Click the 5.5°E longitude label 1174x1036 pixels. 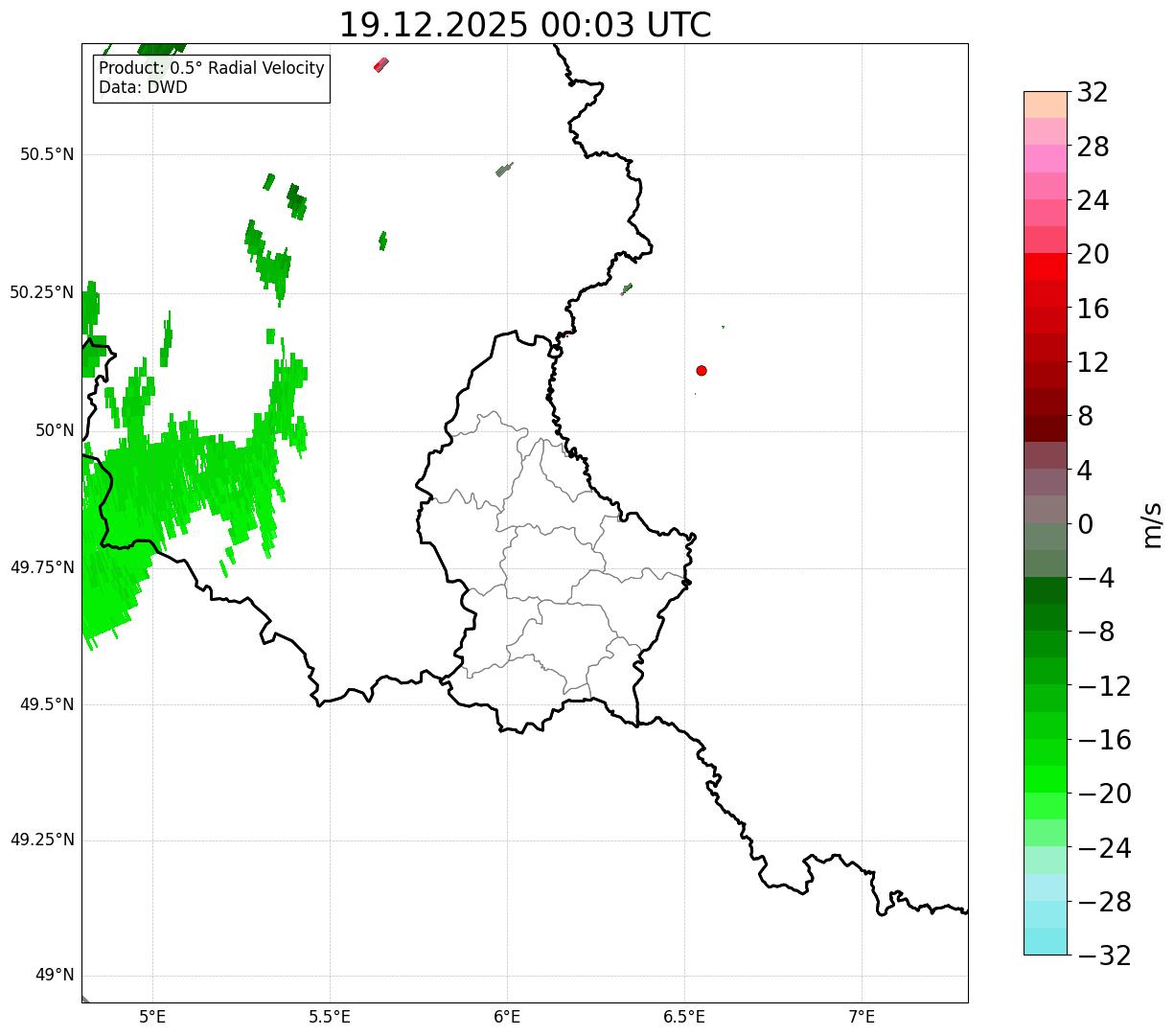coord(330,1017)
